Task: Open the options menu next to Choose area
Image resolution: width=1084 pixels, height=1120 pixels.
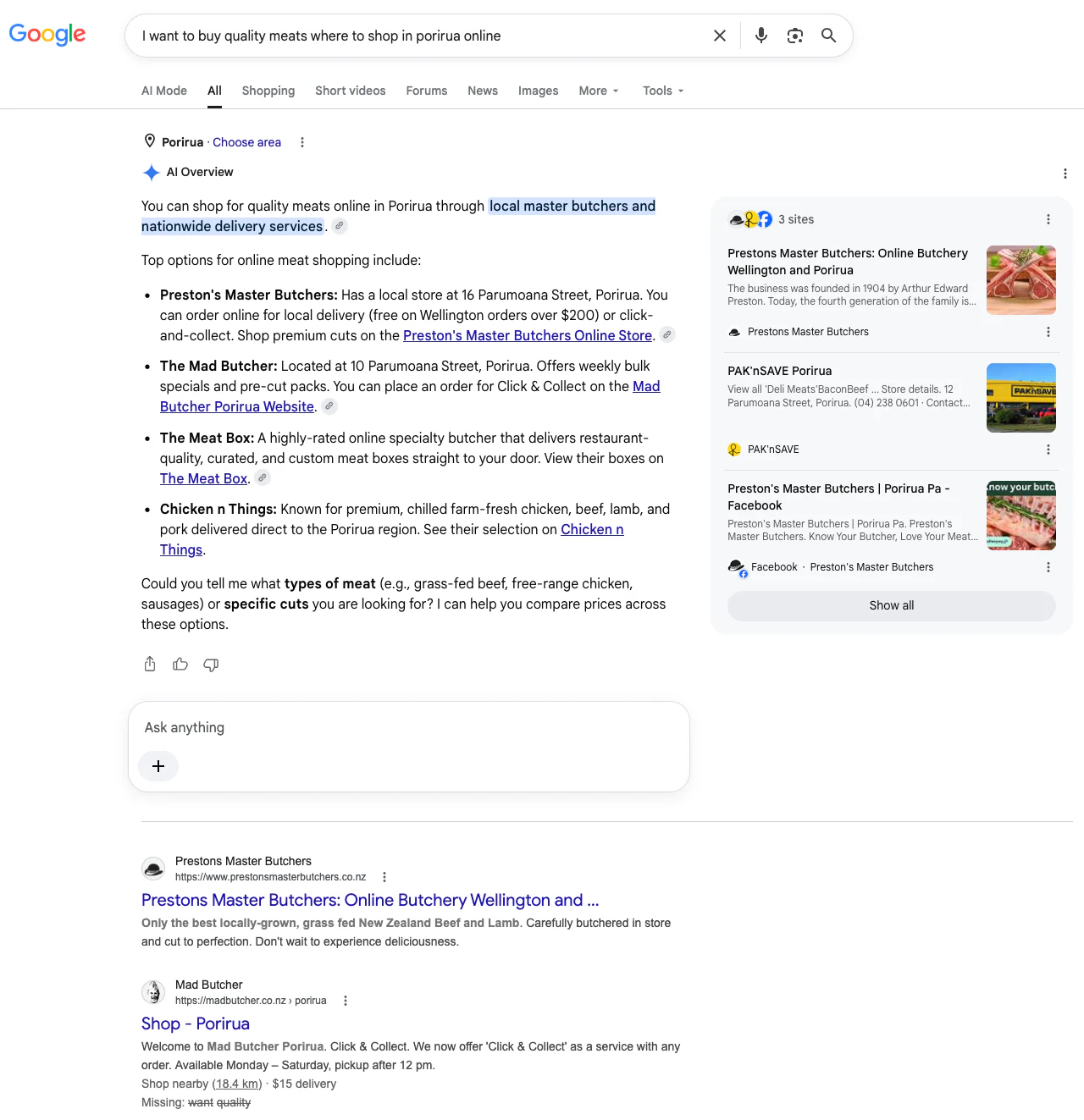Action: pos(302,142)
